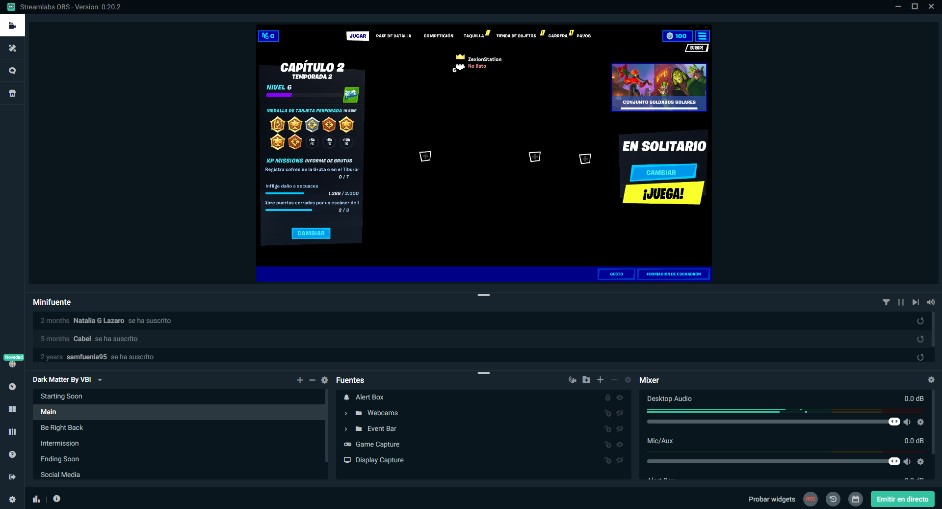Open the Editor tab in sidebar
Image resolution: width=942 pixels, height=509 pixels.
(12, 25)
